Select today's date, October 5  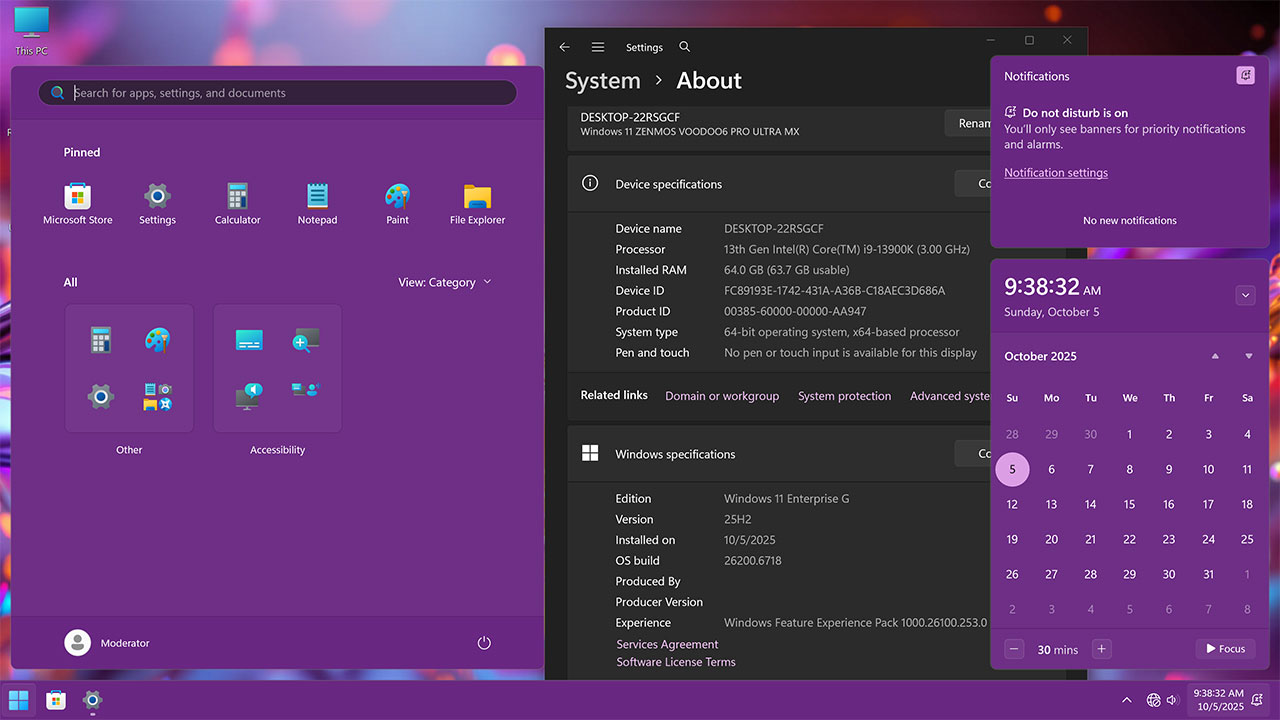1012,469
